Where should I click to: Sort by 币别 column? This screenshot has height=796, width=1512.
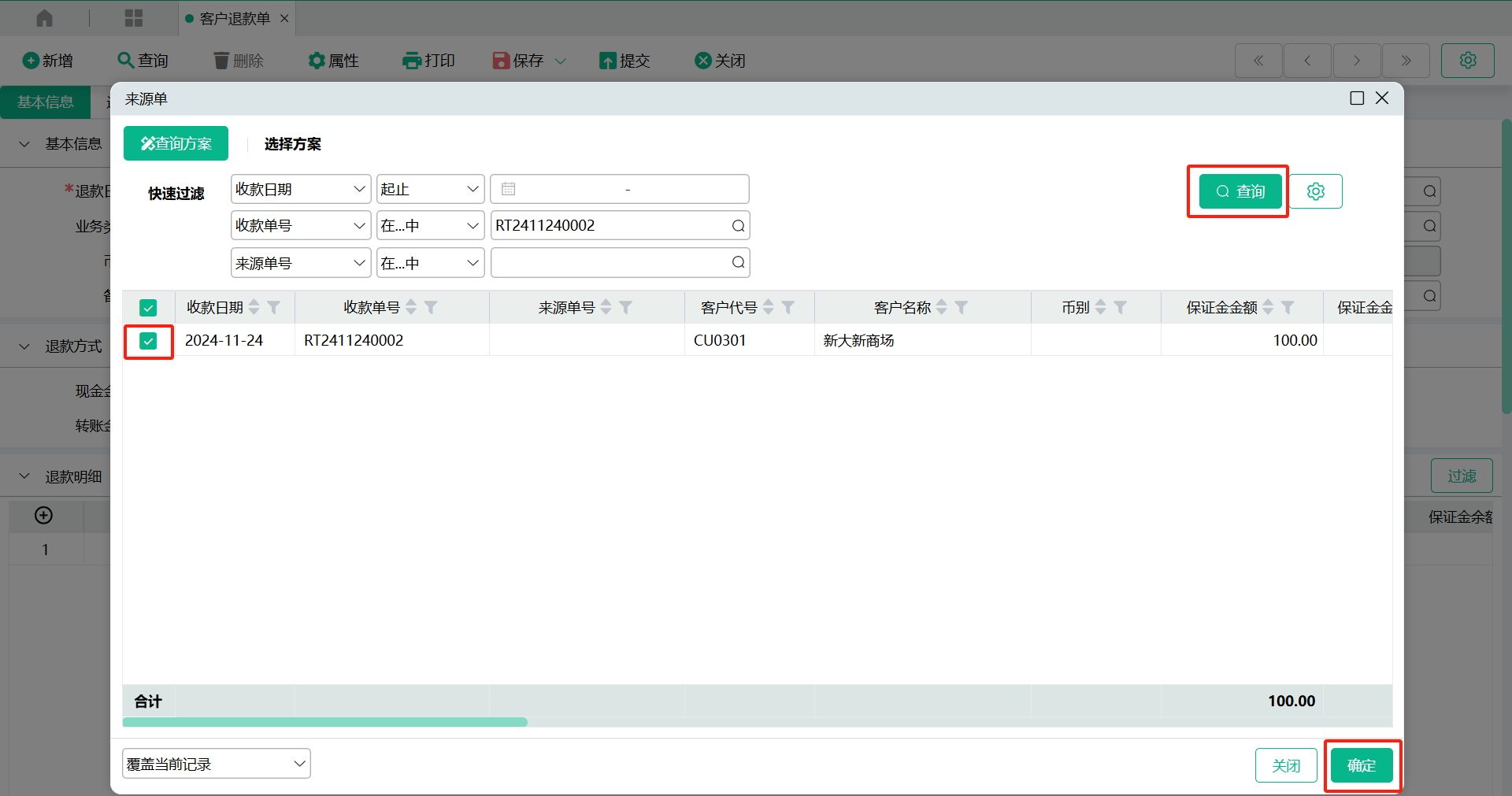[1101, 307]
